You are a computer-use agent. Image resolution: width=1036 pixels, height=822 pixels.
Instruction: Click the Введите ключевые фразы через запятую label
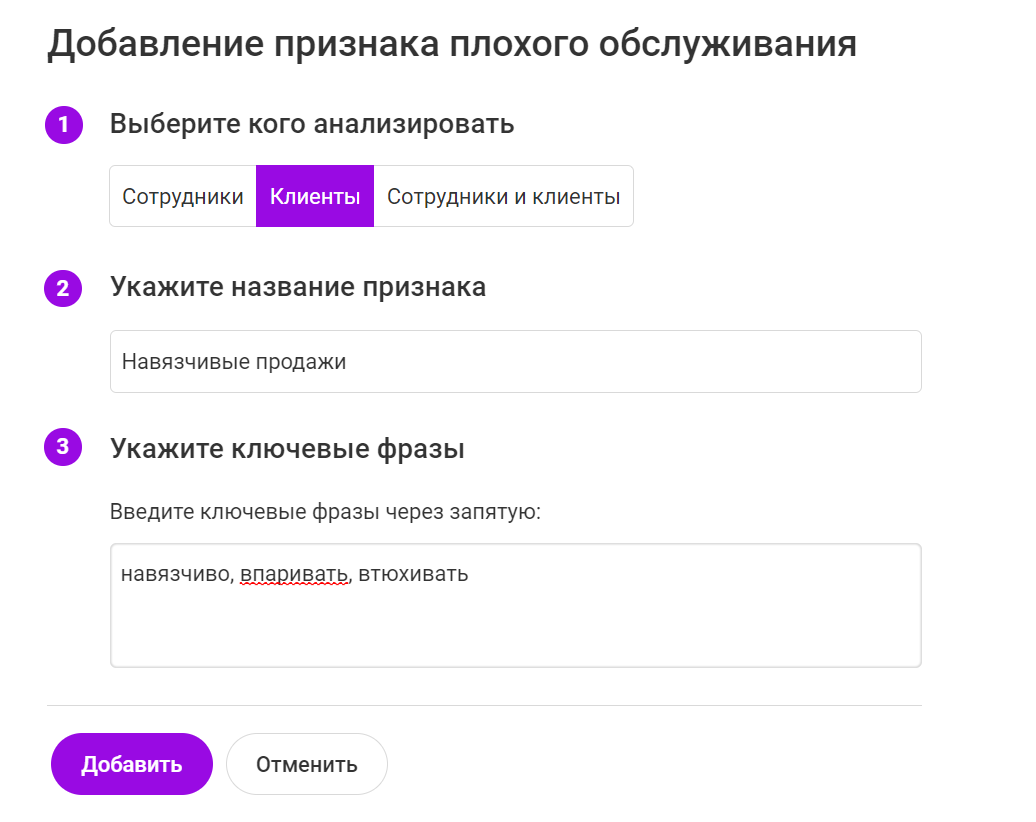click(x=325, y=512)
